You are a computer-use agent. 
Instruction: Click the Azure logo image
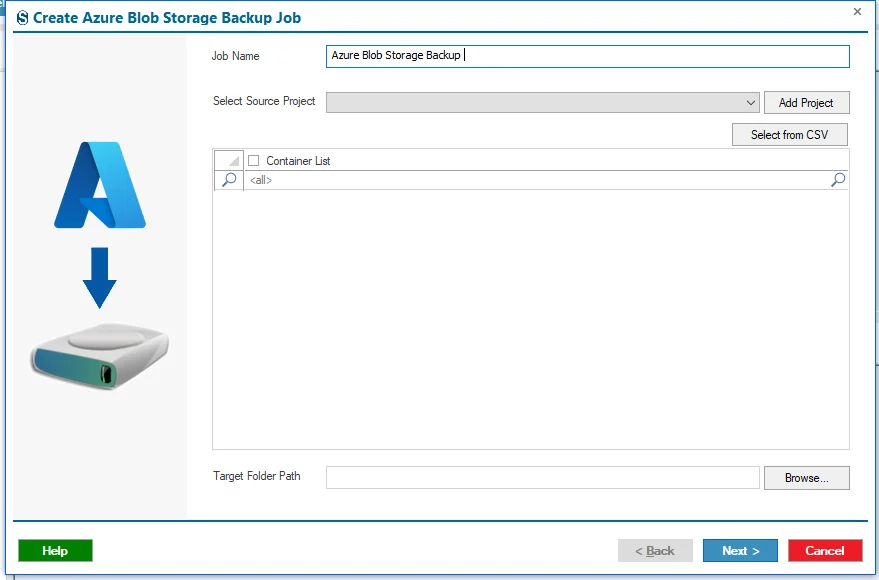pyautogui.click(x=100, y=185)
